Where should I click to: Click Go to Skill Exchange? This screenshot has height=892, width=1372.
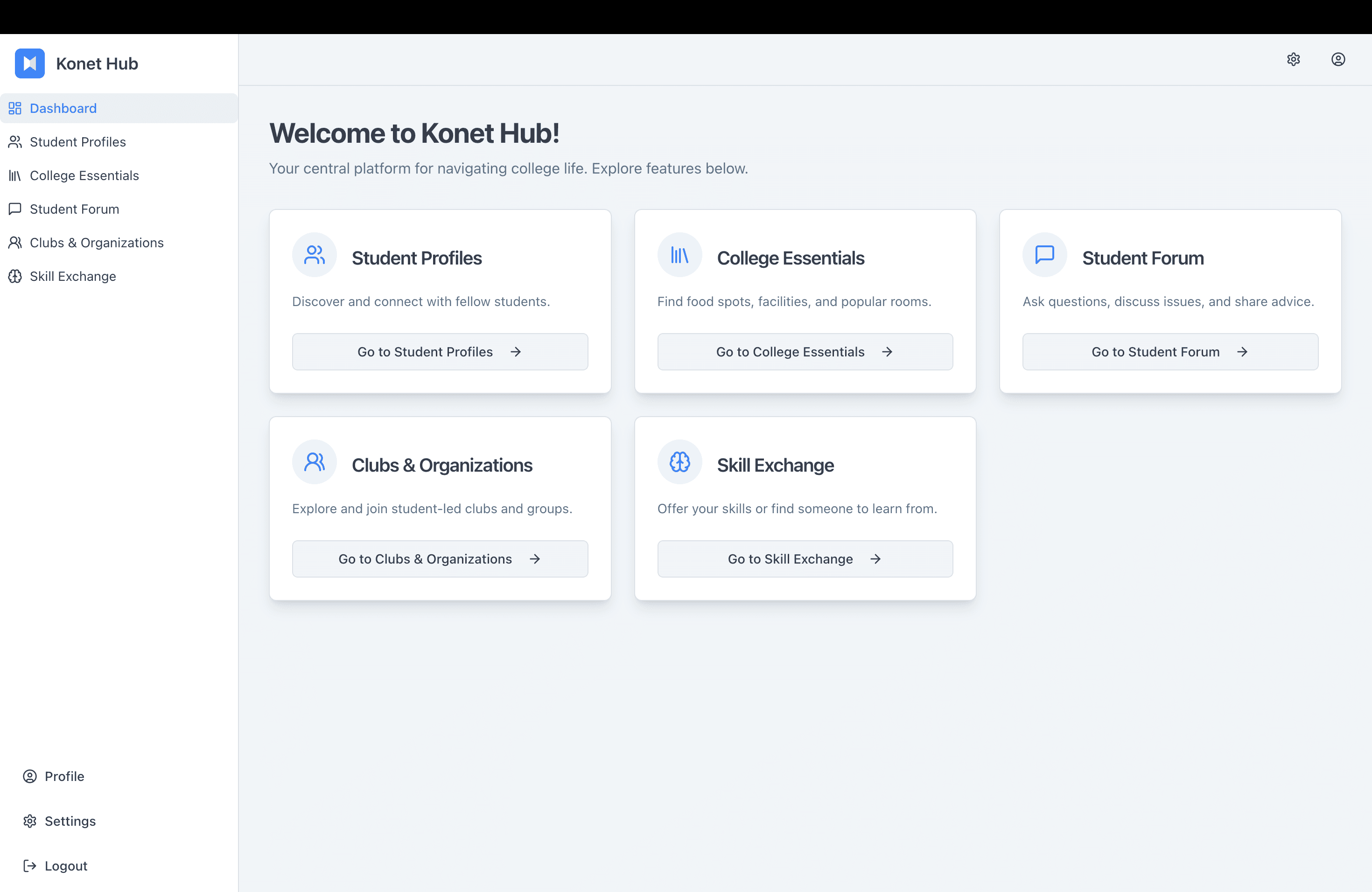coord(805,558)
